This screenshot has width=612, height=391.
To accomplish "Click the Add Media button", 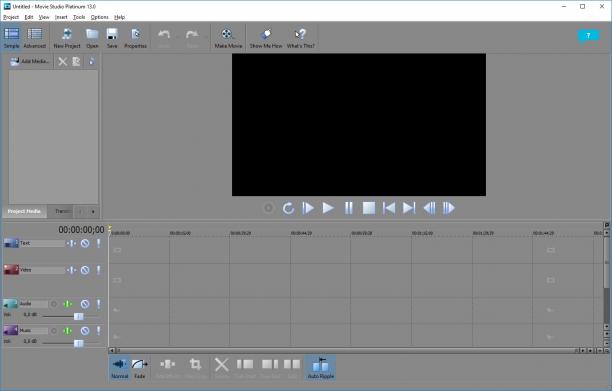I will [30, 61].
